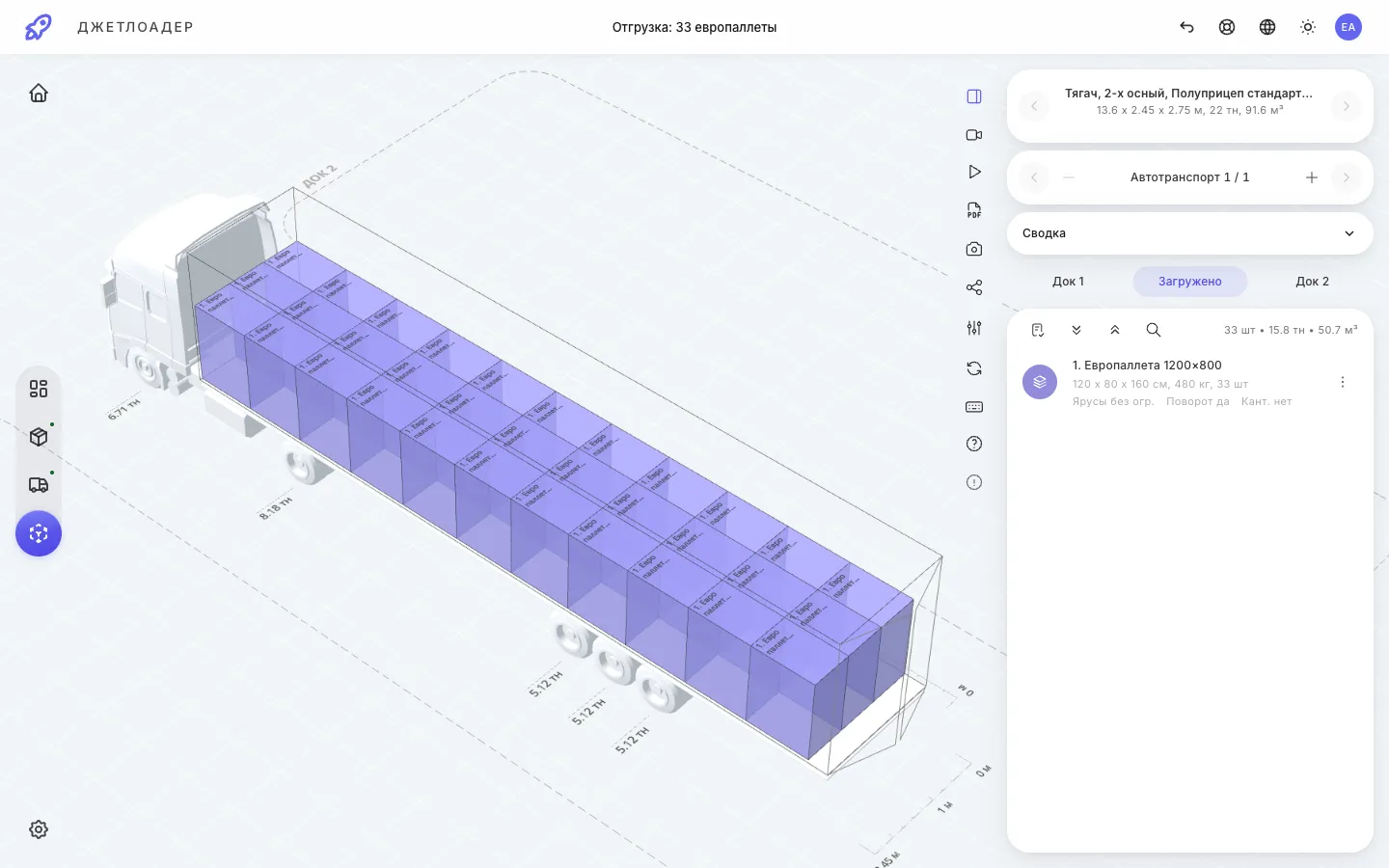Viewport: 1389px width, 868px height.
Task: Open the help question mark icon
Action: (x=974, y=444)
